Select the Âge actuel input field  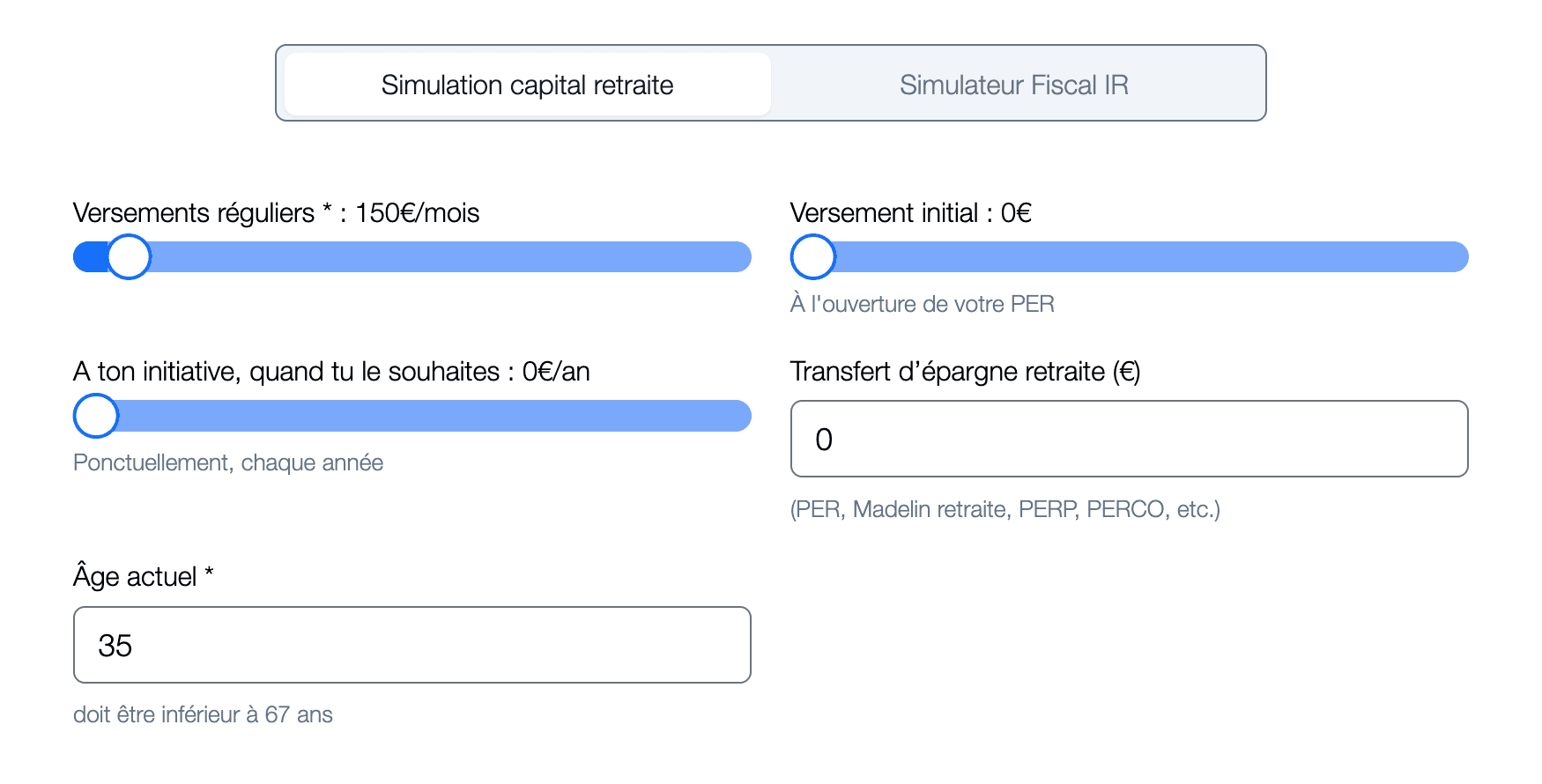[411, 645]
